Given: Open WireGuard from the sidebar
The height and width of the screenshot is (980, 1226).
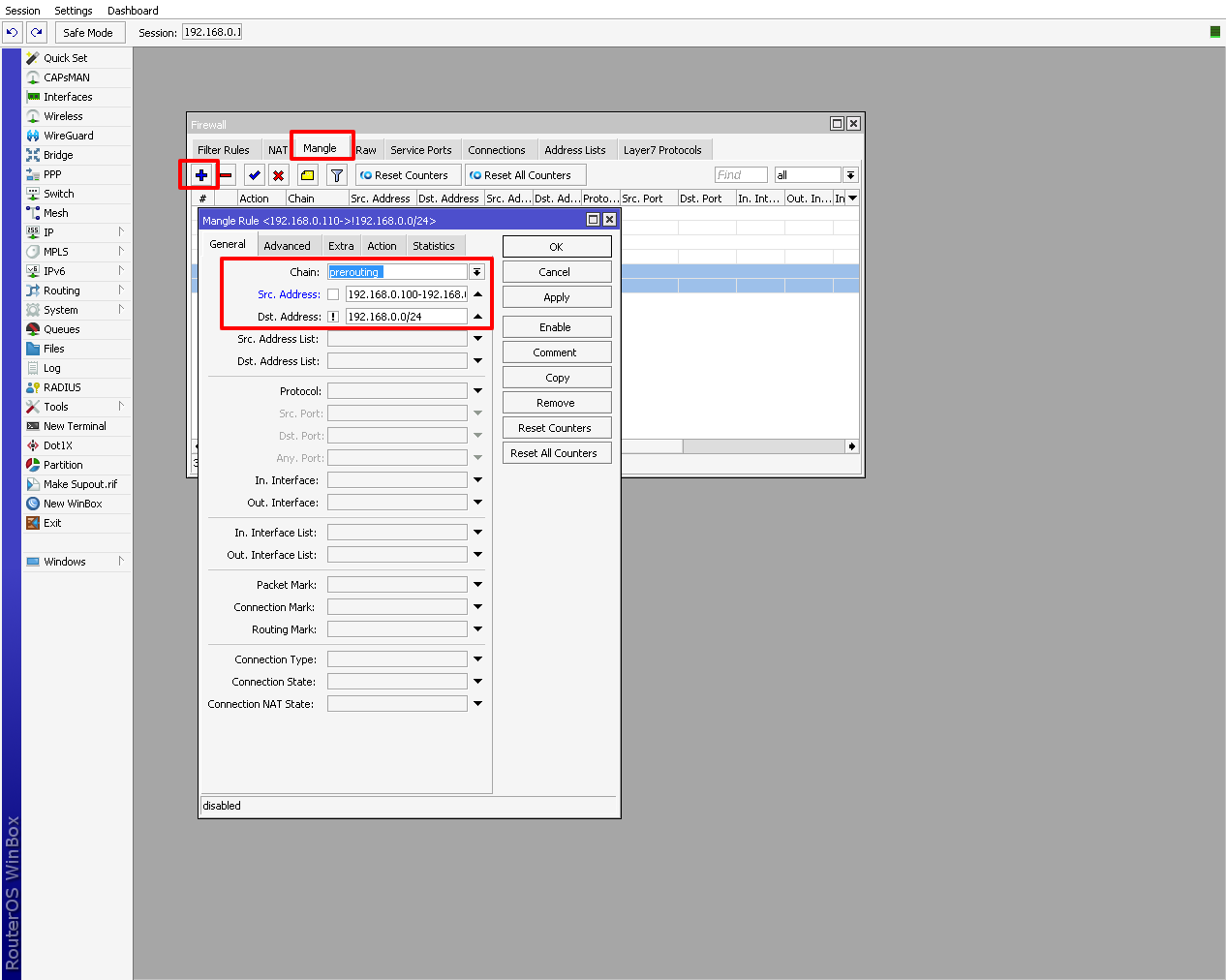Looking at the screenshot, I should click(x=68, y=136).
